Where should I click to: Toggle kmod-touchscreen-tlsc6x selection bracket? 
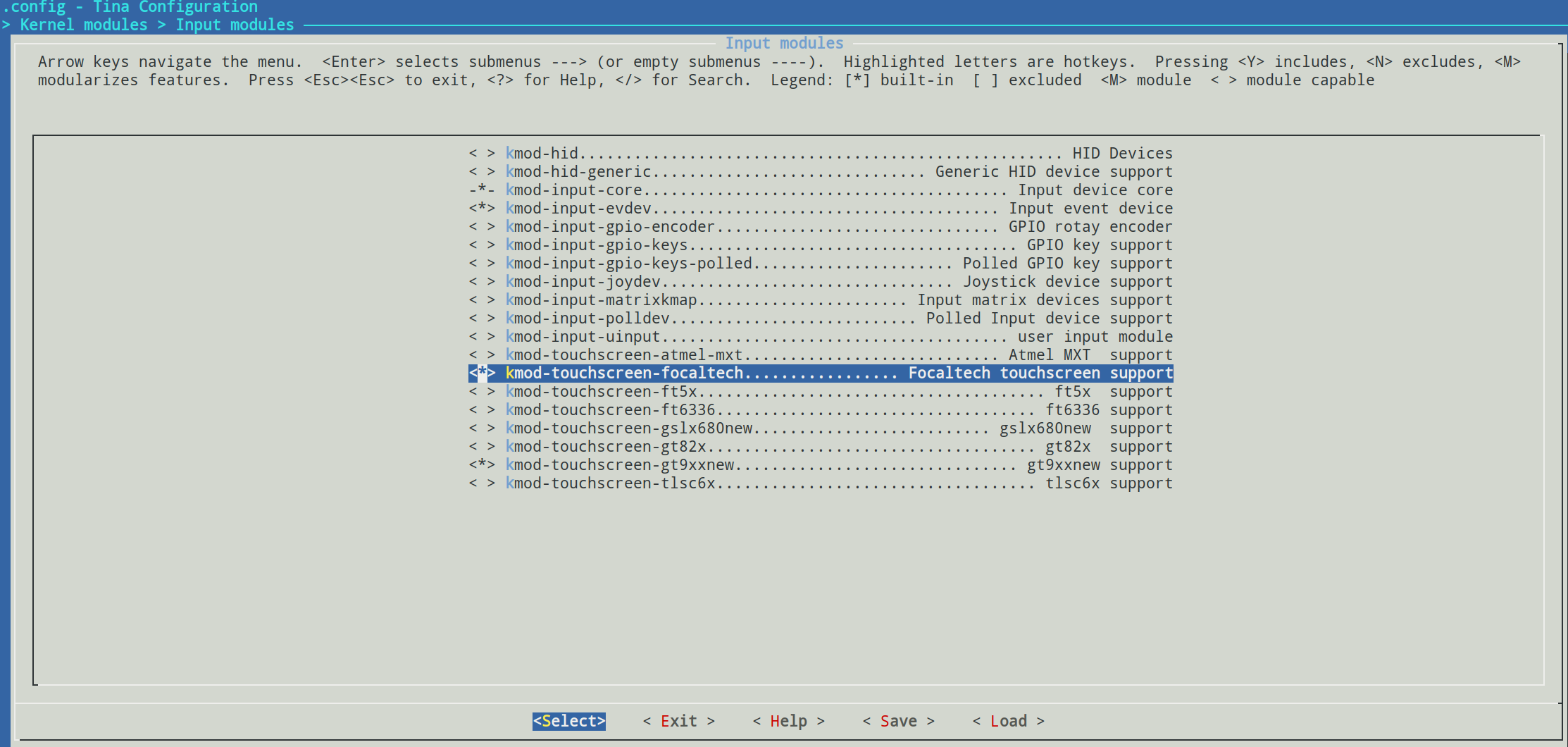[x=482, y=483]
